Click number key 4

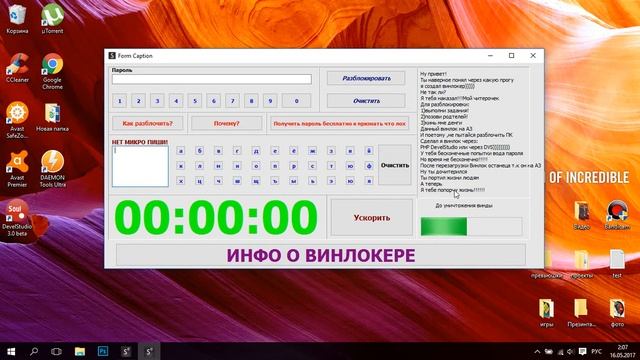coord(176,101)
